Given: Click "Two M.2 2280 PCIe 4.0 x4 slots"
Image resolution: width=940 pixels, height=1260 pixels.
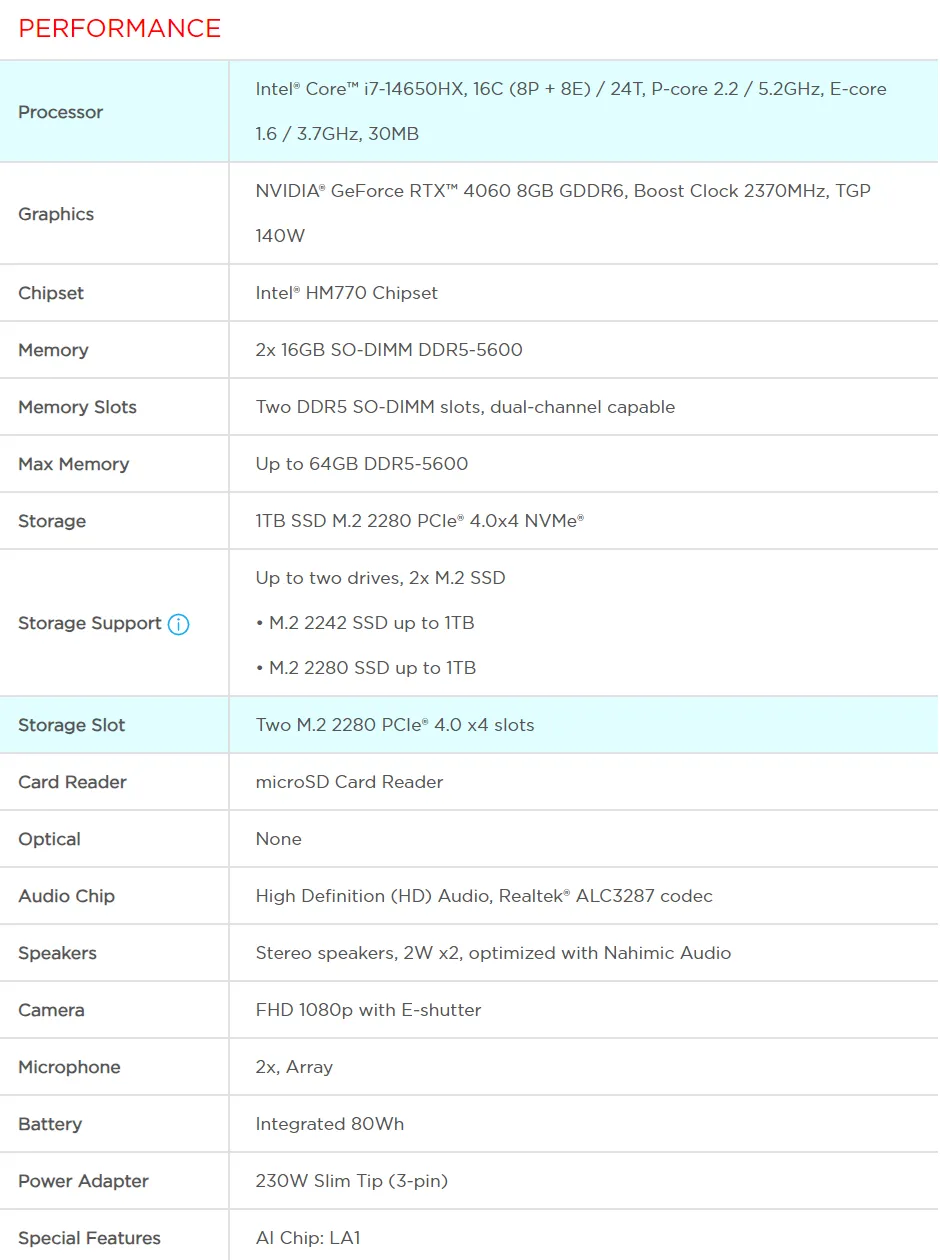Looking at the screenshot, I should click(395, 725).
